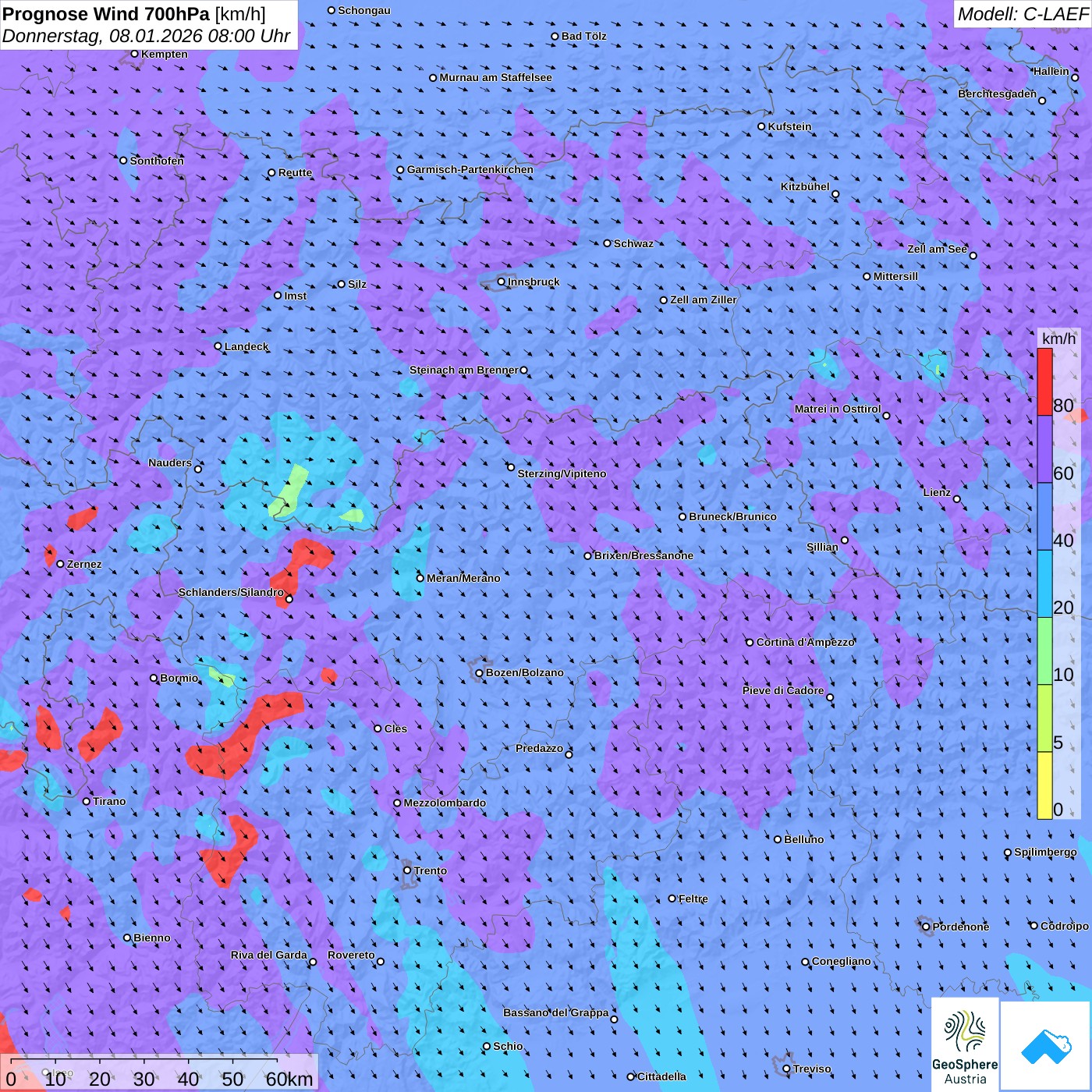Click the 'Silz' label
1092x1092 pixels.
click(x=357, y=284)
